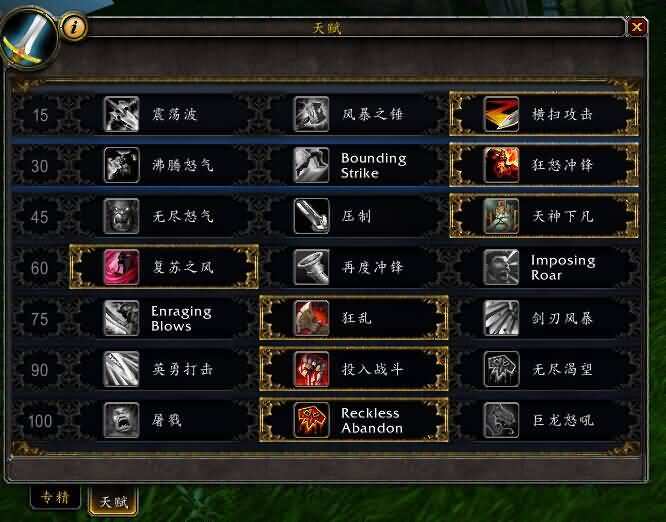Select the 巨龙怒吼 talent icon
666x522 pixels.
tap(501, 420)
